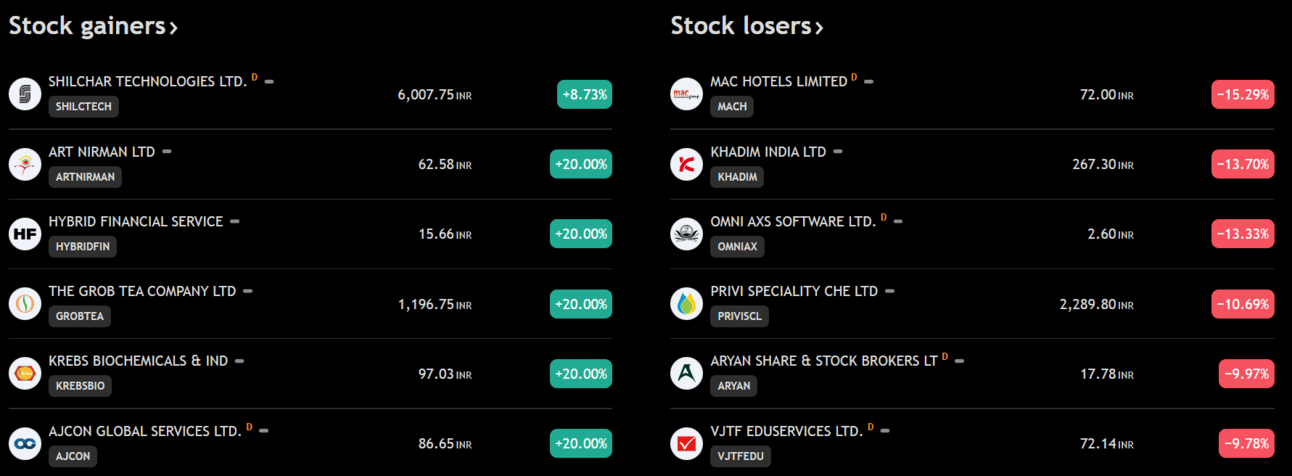Click the Khadim India red K logo

click(687, 164)
